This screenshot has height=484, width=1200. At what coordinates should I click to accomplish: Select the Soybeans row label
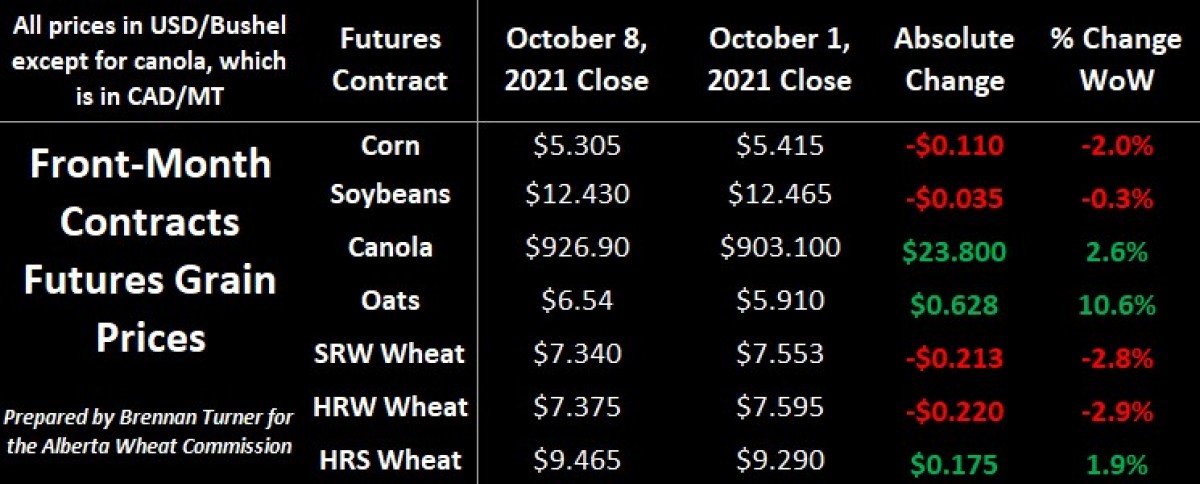coord(390,195)
